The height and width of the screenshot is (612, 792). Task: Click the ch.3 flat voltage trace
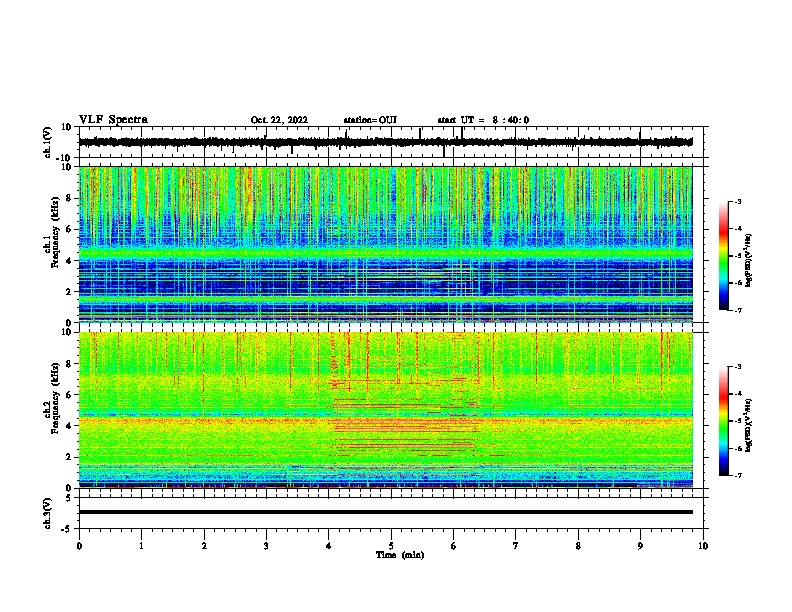[385, 512]
